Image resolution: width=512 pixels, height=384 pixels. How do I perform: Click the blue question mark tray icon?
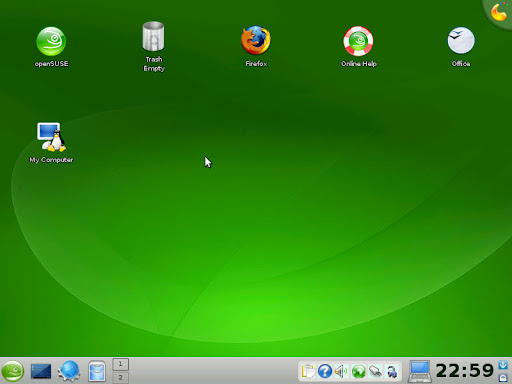[325, 371]
